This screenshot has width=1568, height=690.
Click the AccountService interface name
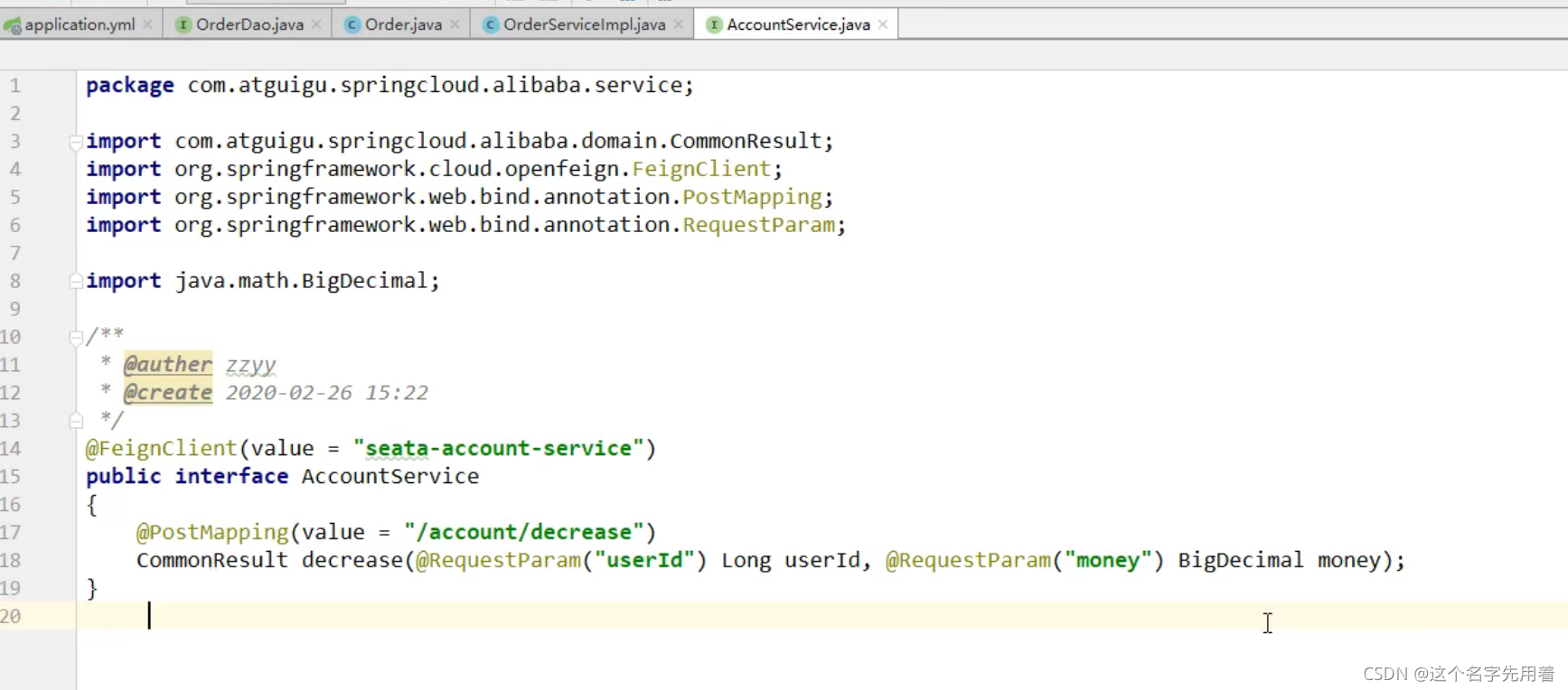tap(390, 476)
